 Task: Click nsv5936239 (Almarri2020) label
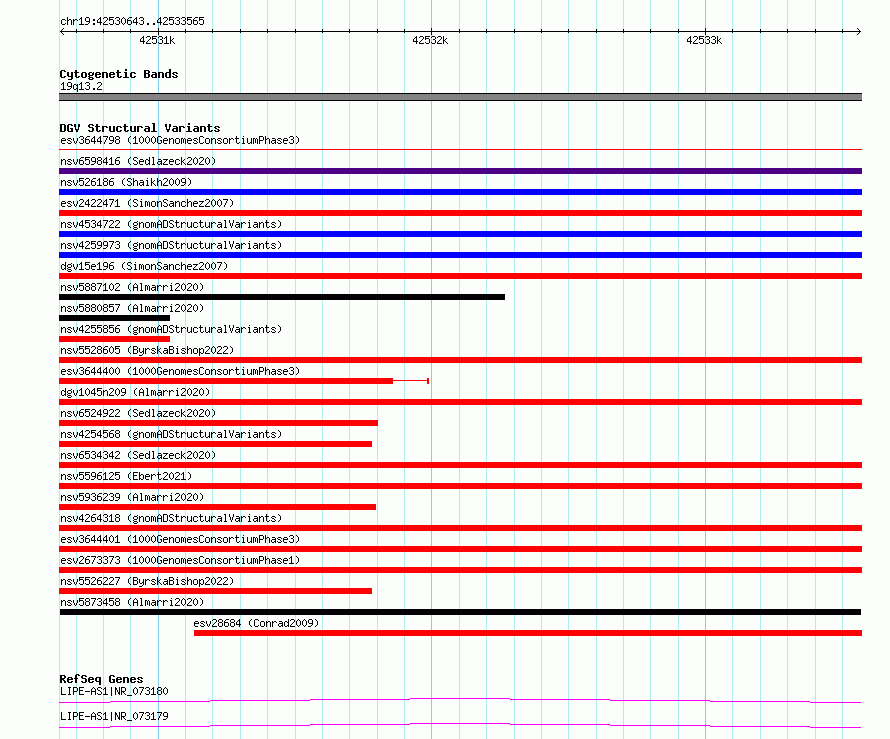point(132,497)
